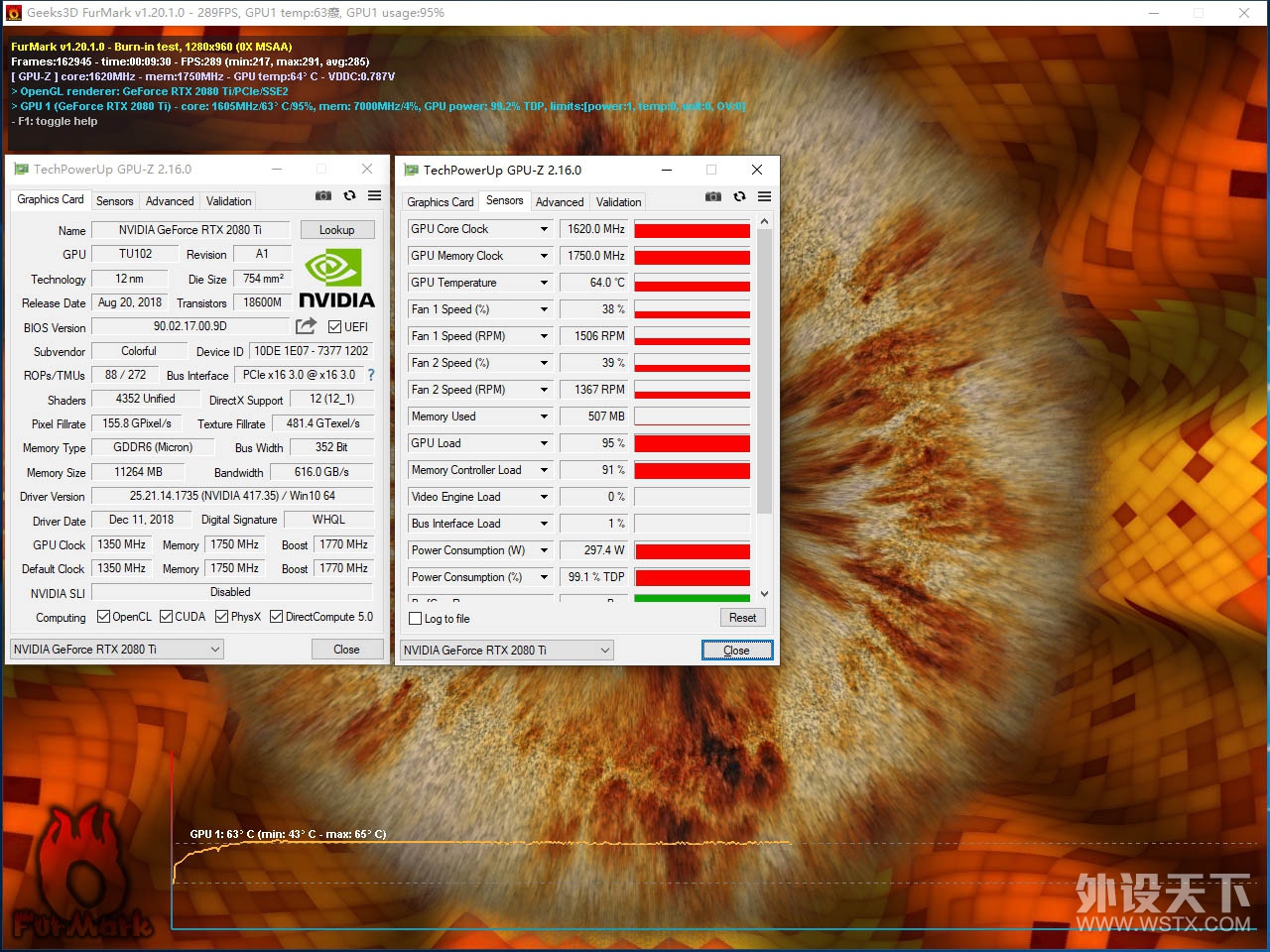Click the FurMark title bar app icon

click(x=14, y=13)
